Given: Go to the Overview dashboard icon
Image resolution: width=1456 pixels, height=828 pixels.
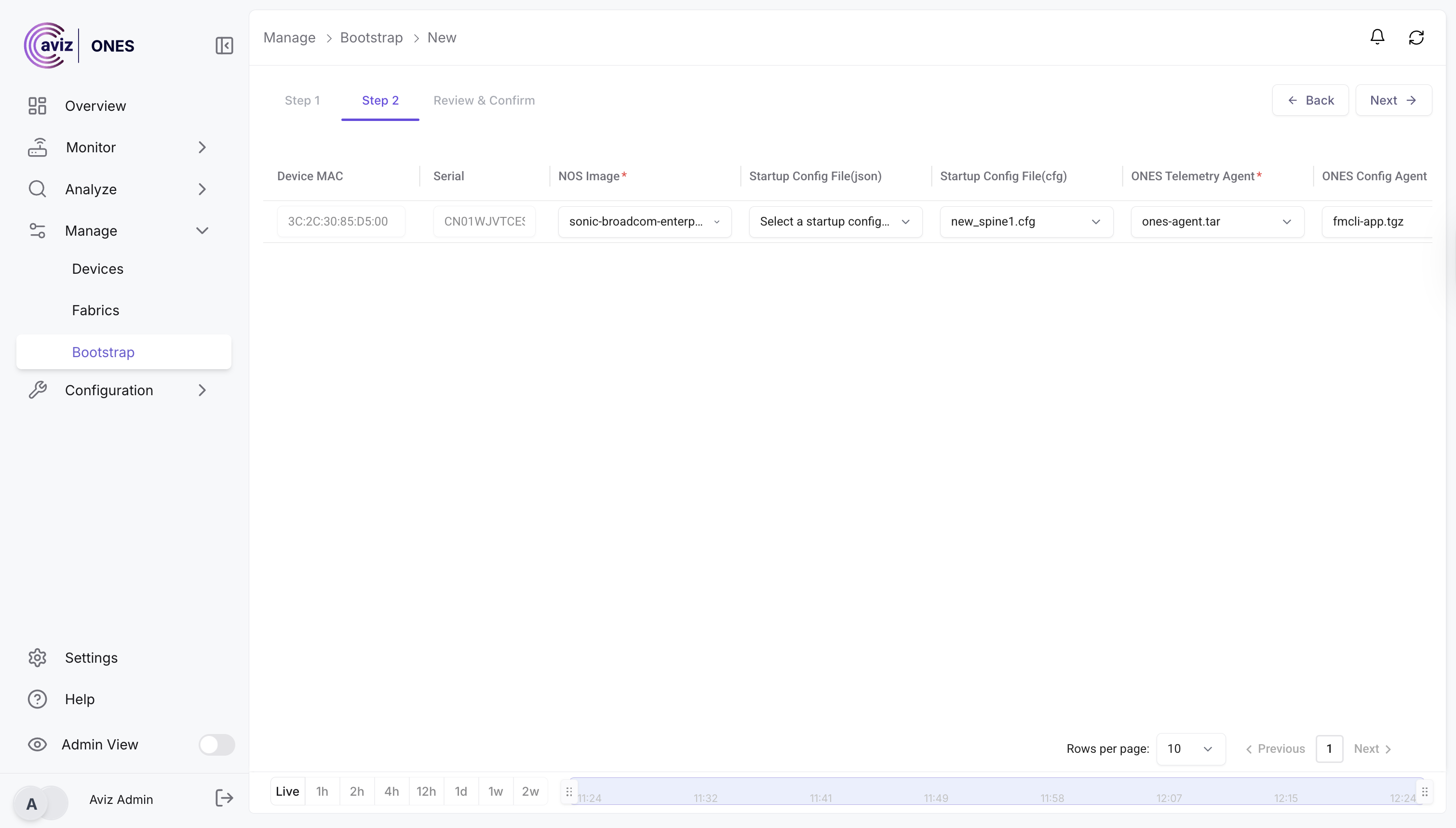Looking at the screenshot, I should click(38, 106).
